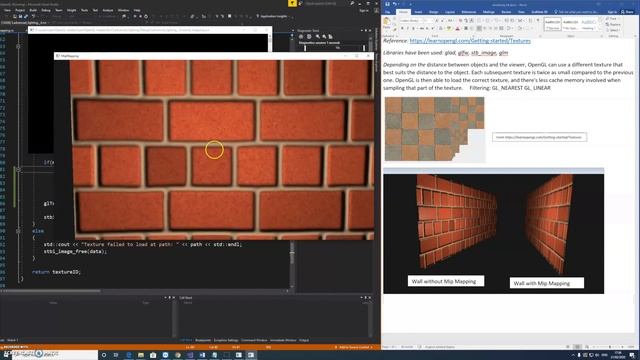Click the Stop Debugging icon in the Visual Studio toolbar

(x=229, y=16)
